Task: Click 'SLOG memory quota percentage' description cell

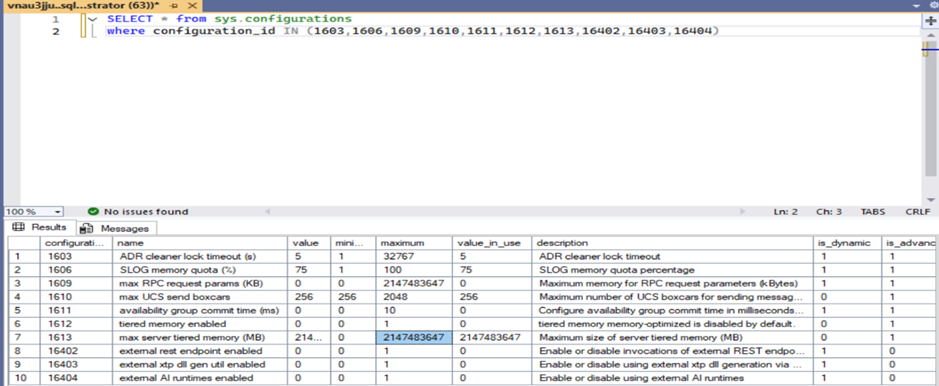Action: coord(673,270)
